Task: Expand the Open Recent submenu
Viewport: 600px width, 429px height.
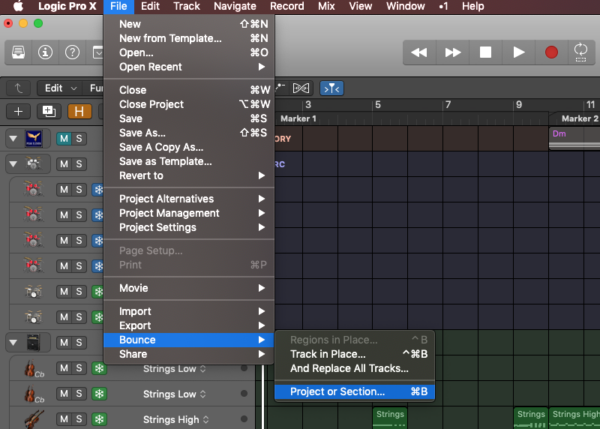Action: (189, 67)
